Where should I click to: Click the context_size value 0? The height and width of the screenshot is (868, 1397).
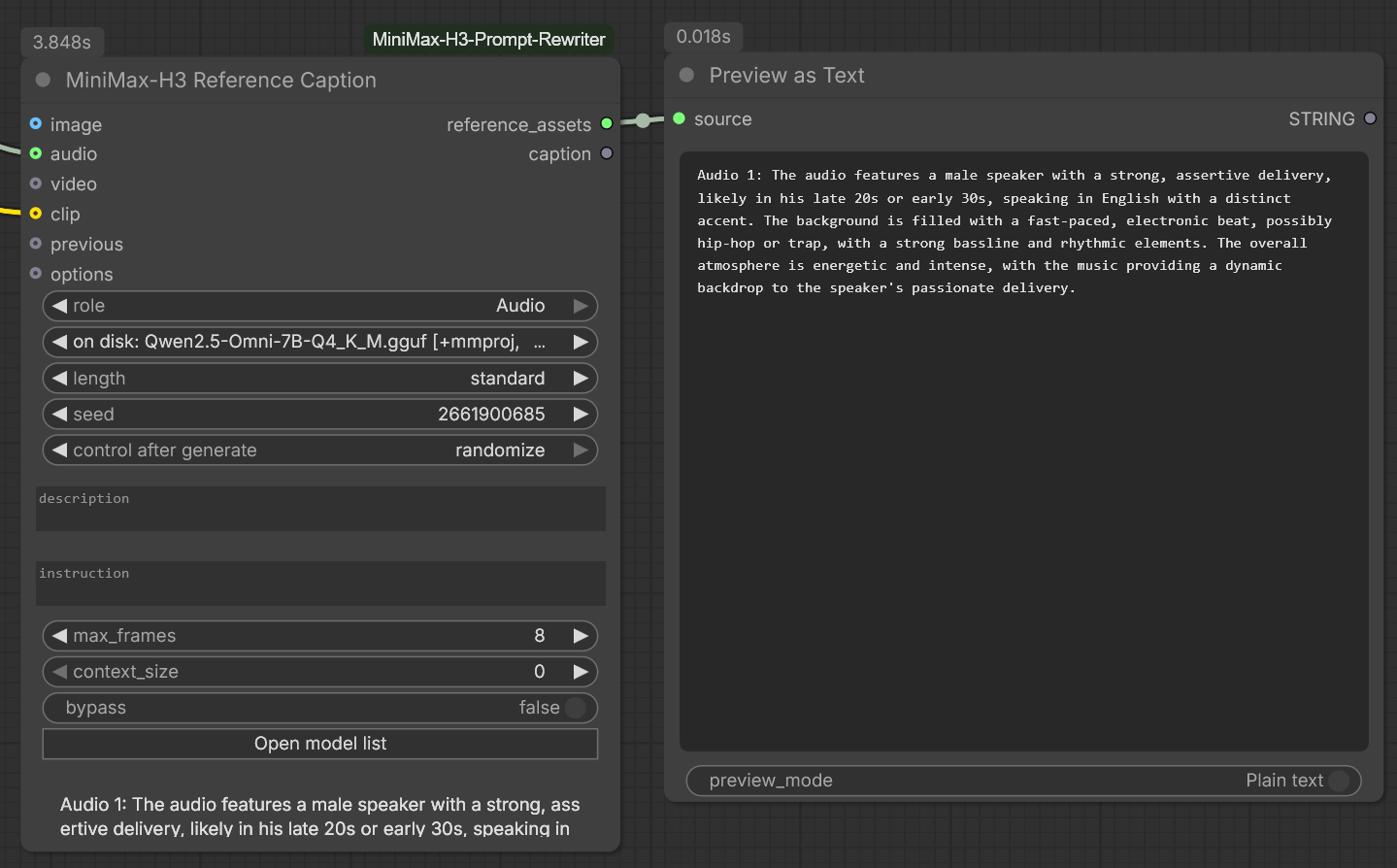pos(540,672)
